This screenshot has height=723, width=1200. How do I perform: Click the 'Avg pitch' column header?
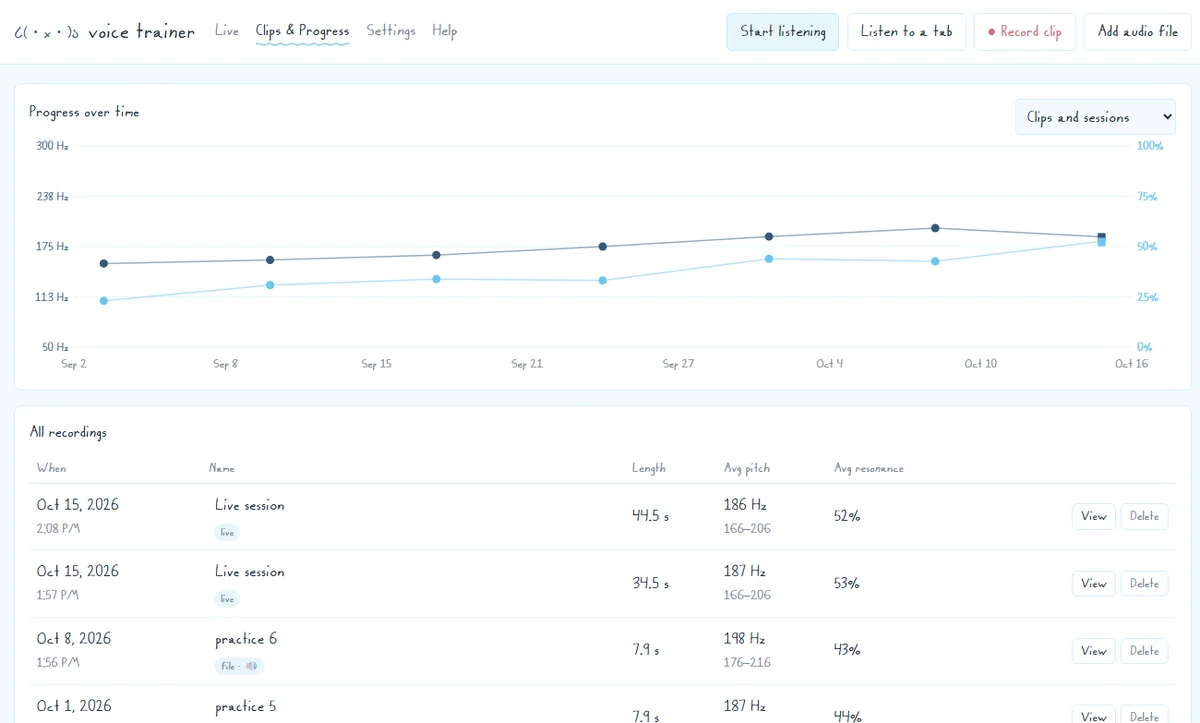pos(747,468)
